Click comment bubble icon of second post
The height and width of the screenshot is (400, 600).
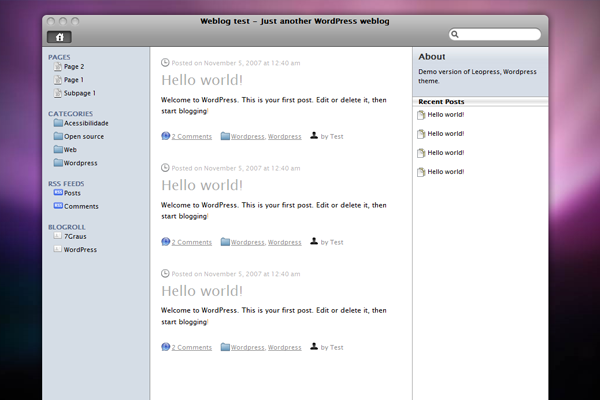coord(165,242)
